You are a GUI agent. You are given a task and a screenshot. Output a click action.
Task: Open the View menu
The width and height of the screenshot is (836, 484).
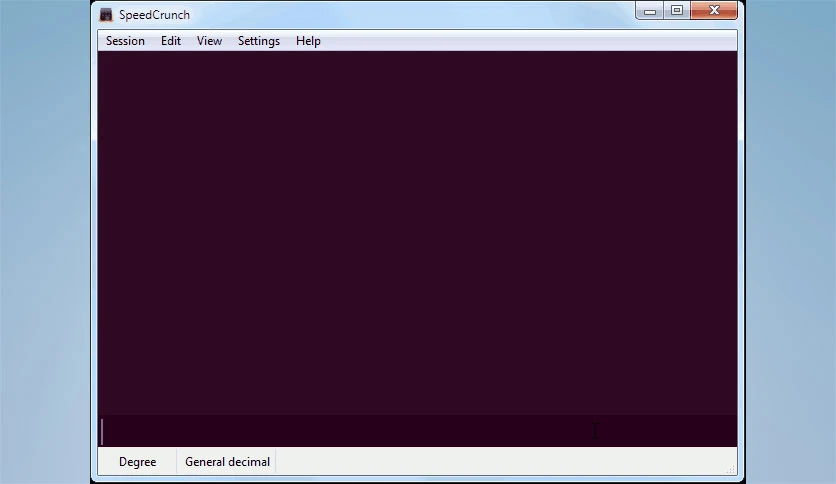point(209,41)
